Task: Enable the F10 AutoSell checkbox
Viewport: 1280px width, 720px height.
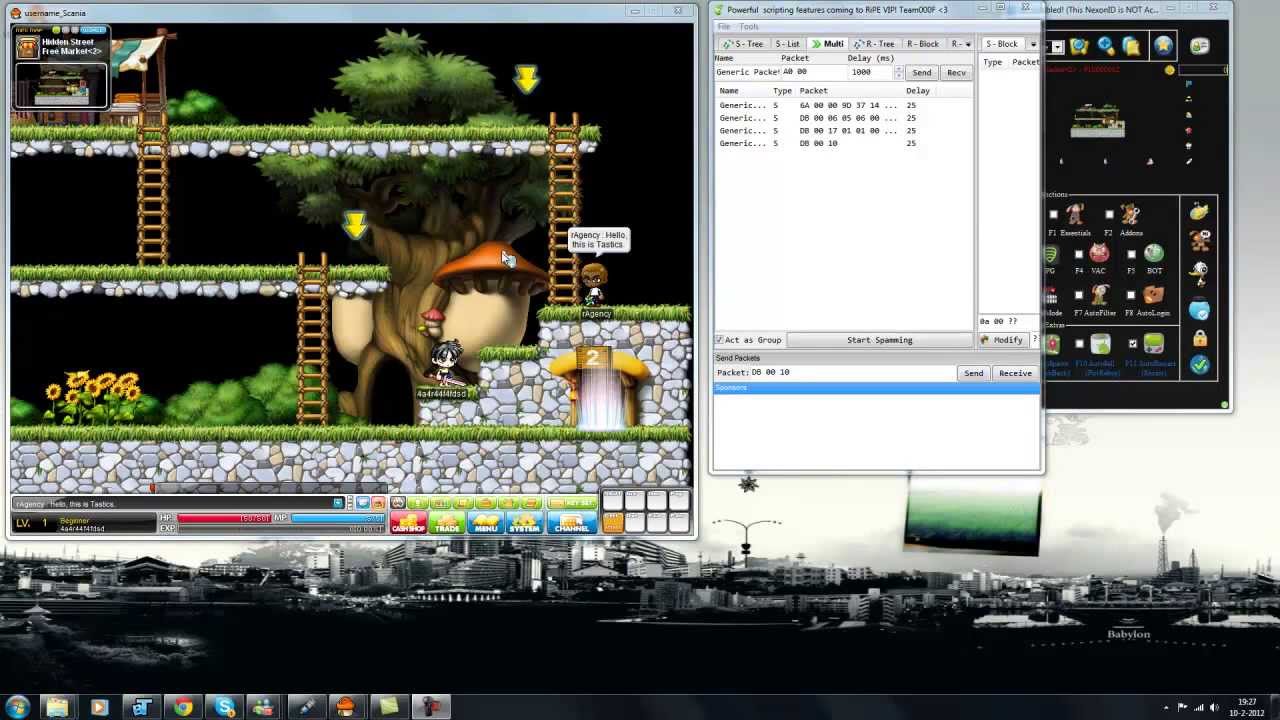Action: [1079, 344]
